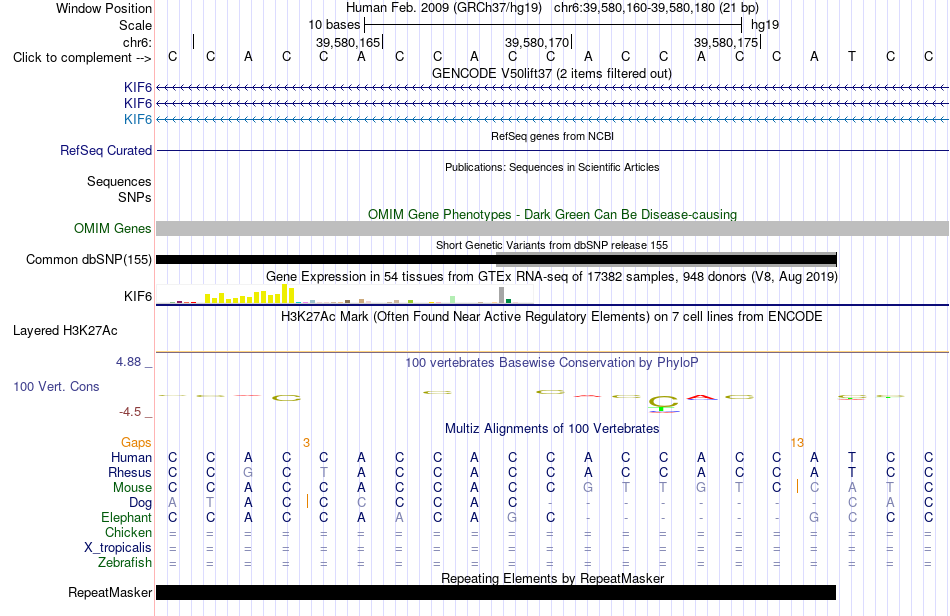Click 'Short Genetic Variants from dbSNP release 155'
Viewport: 950px width, 616px height.
coord(551,245)
